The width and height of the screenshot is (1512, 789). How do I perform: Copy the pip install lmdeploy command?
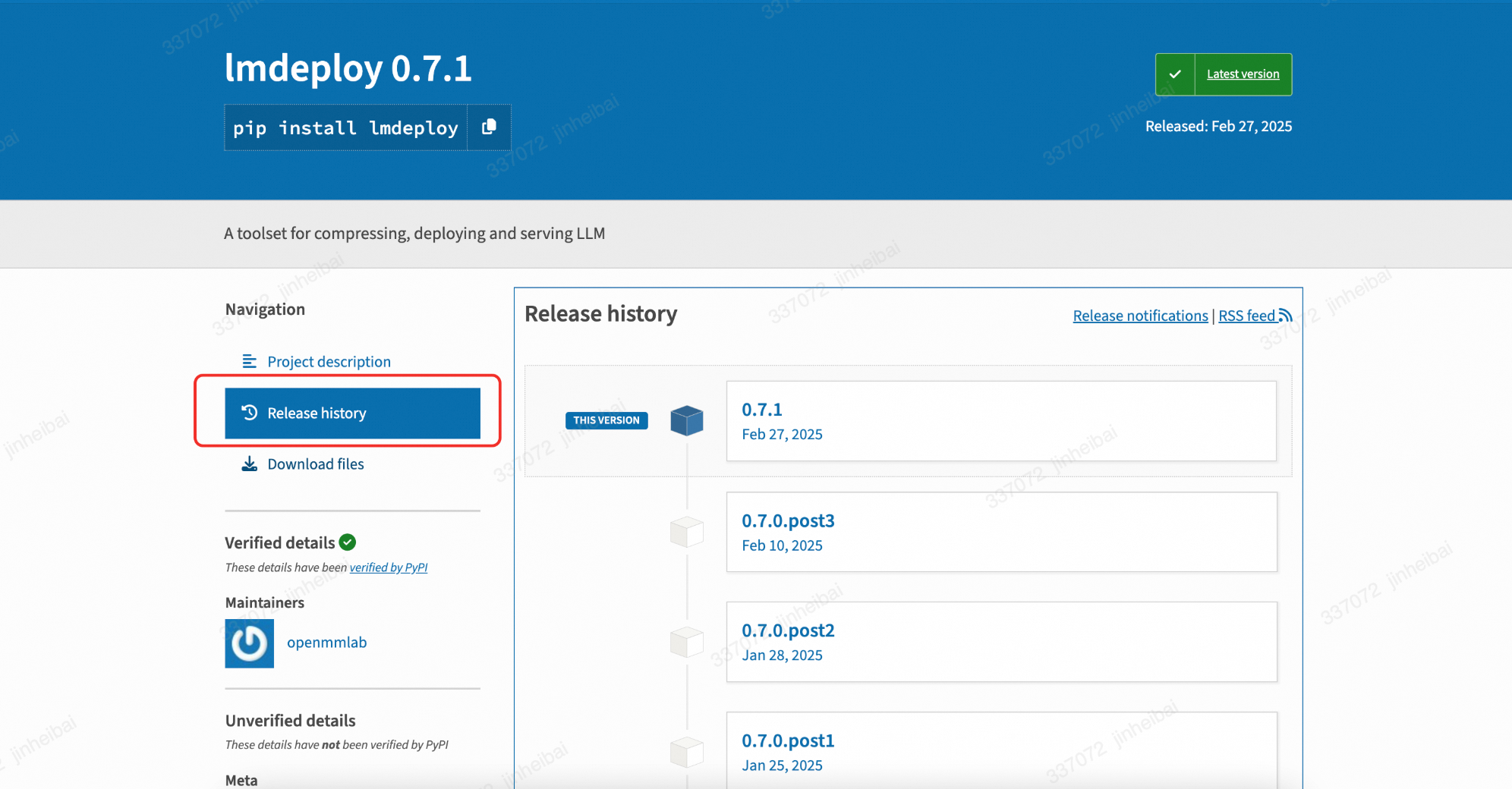489,127
